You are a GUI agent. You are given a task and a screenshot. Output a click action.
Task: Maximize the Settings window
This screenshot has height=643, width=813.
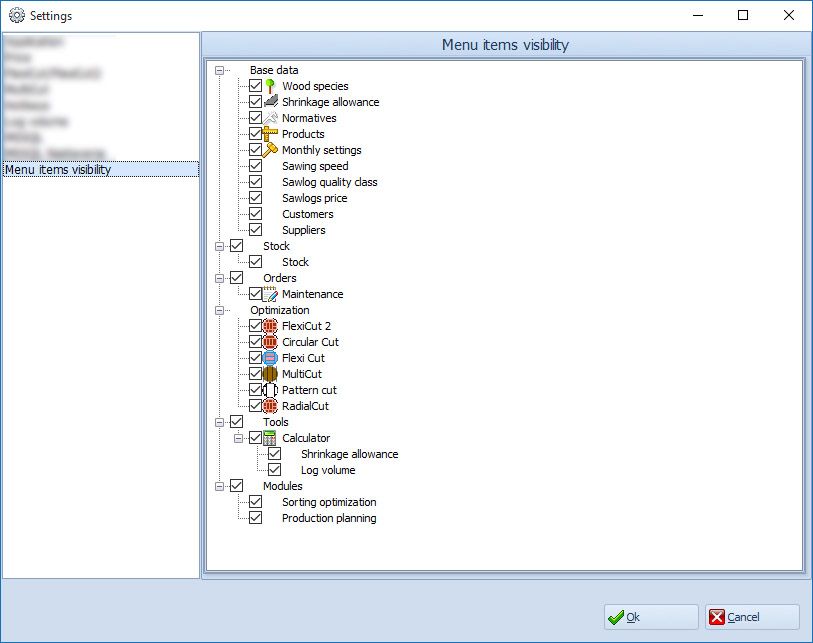coord(743,15)
